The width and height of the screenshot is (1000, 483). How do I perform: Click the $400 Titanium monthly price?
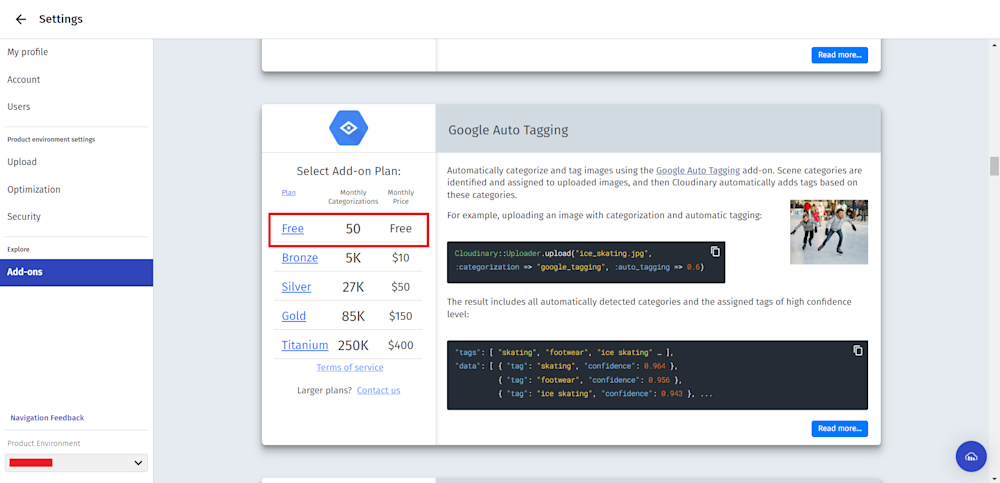click(x=401, y=345)
